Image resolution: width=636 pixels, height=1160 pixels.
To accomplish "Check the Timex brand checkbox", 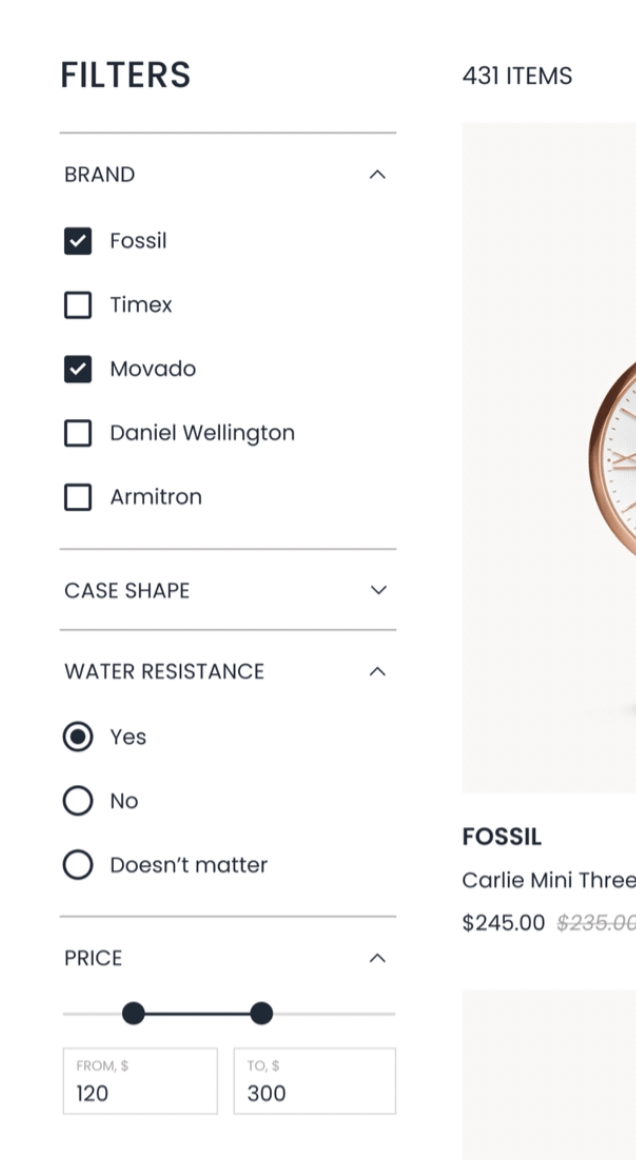I will click(x=78, y=305).
